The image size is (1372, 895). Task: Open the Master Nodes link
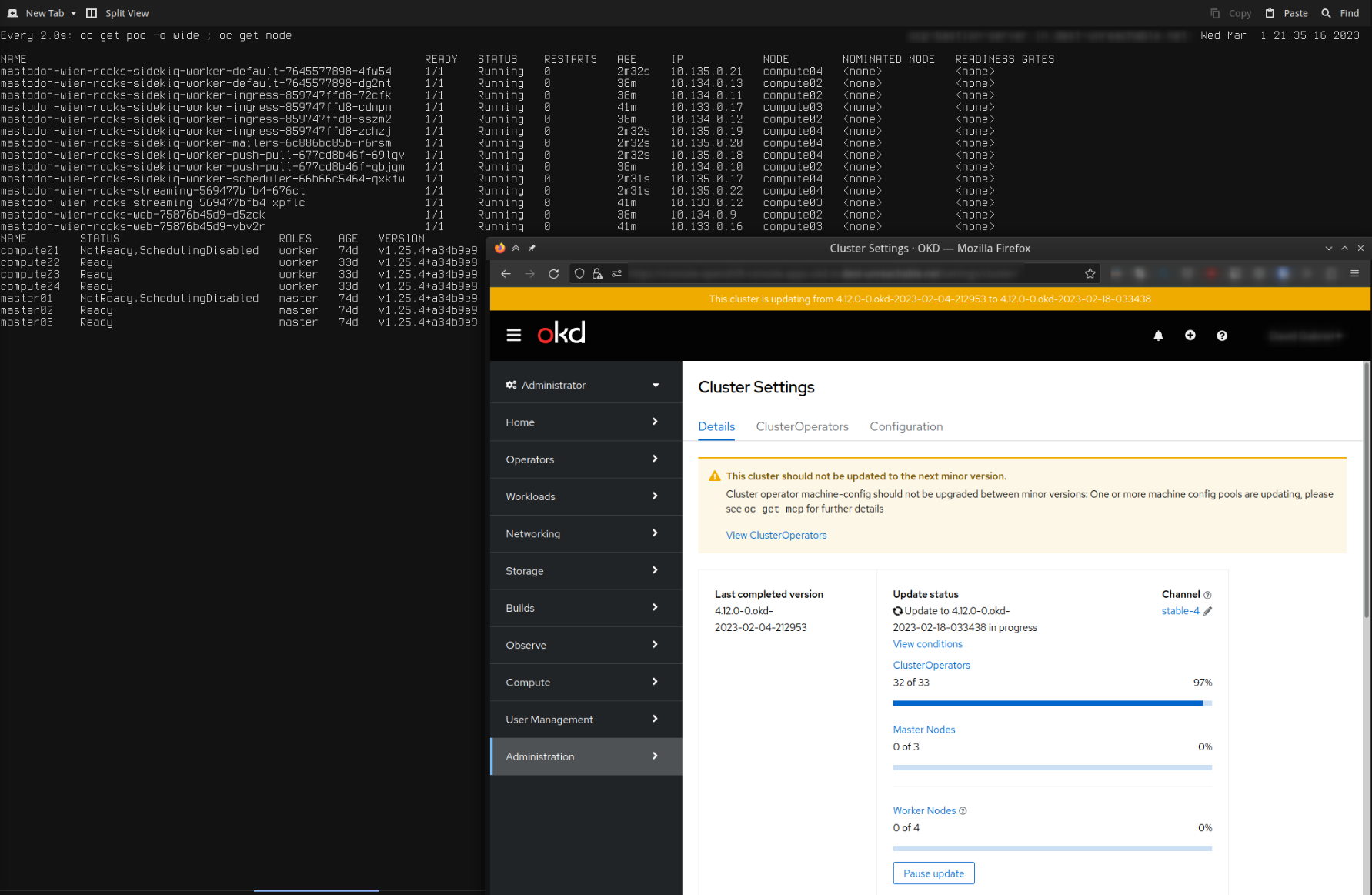coord(923,730)
